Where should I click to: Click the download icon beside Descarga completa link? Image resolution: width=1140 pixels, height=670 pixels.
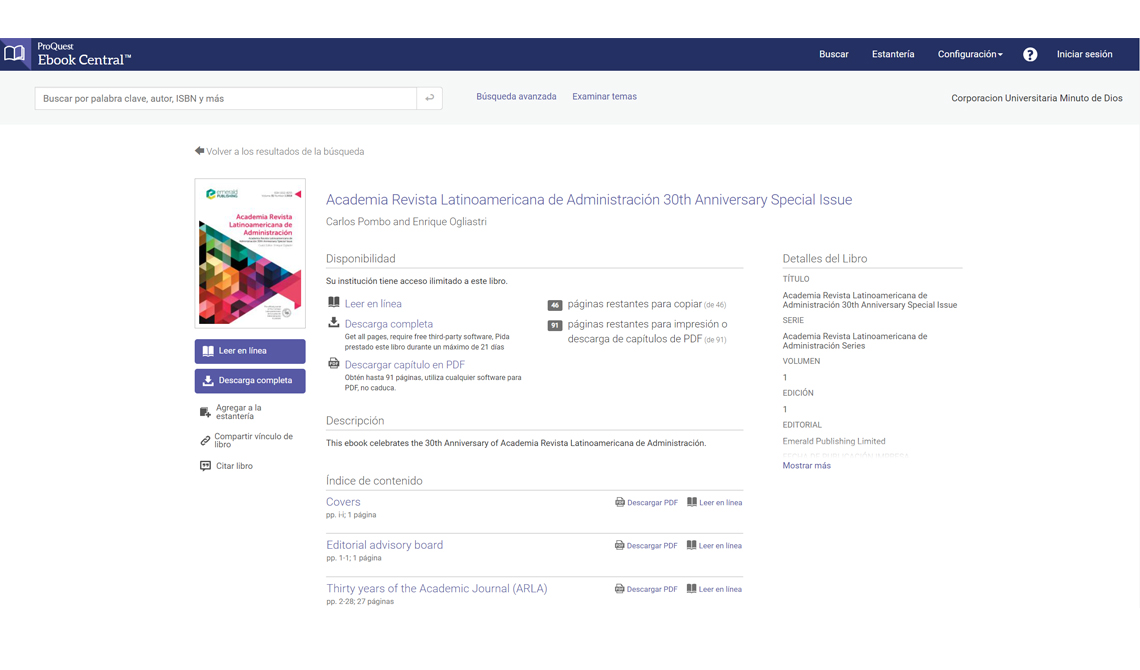pos(334,323)
